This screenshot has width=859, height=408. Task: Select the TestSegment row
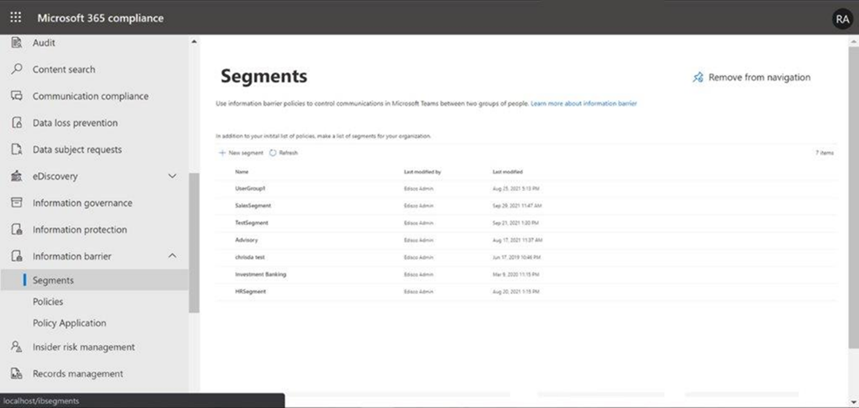526,223
